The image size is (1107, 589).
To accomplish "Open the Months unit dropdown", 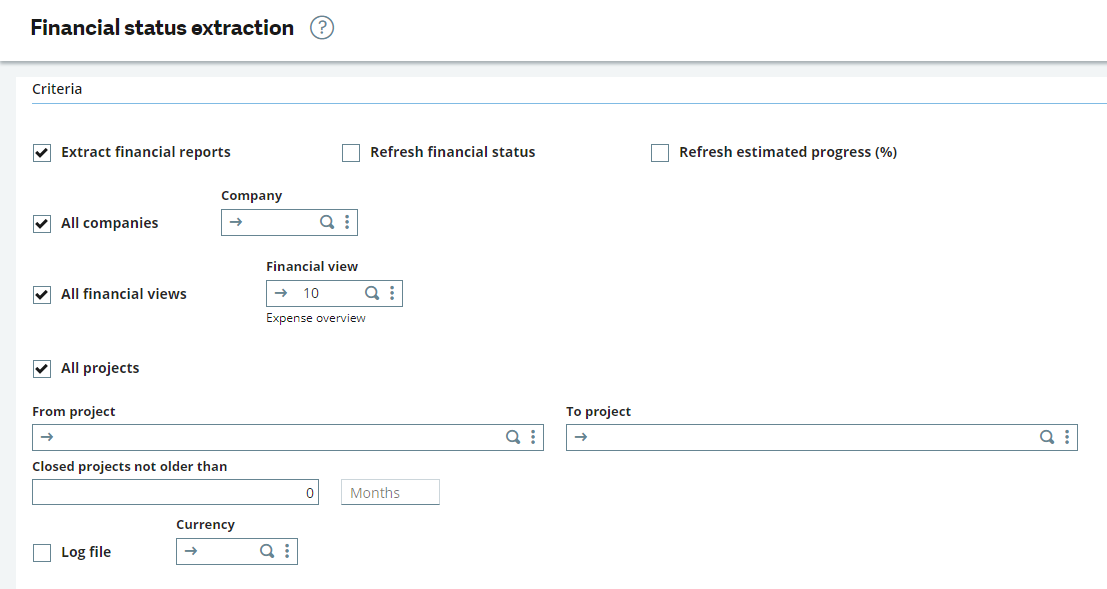I will coord(390,492).
